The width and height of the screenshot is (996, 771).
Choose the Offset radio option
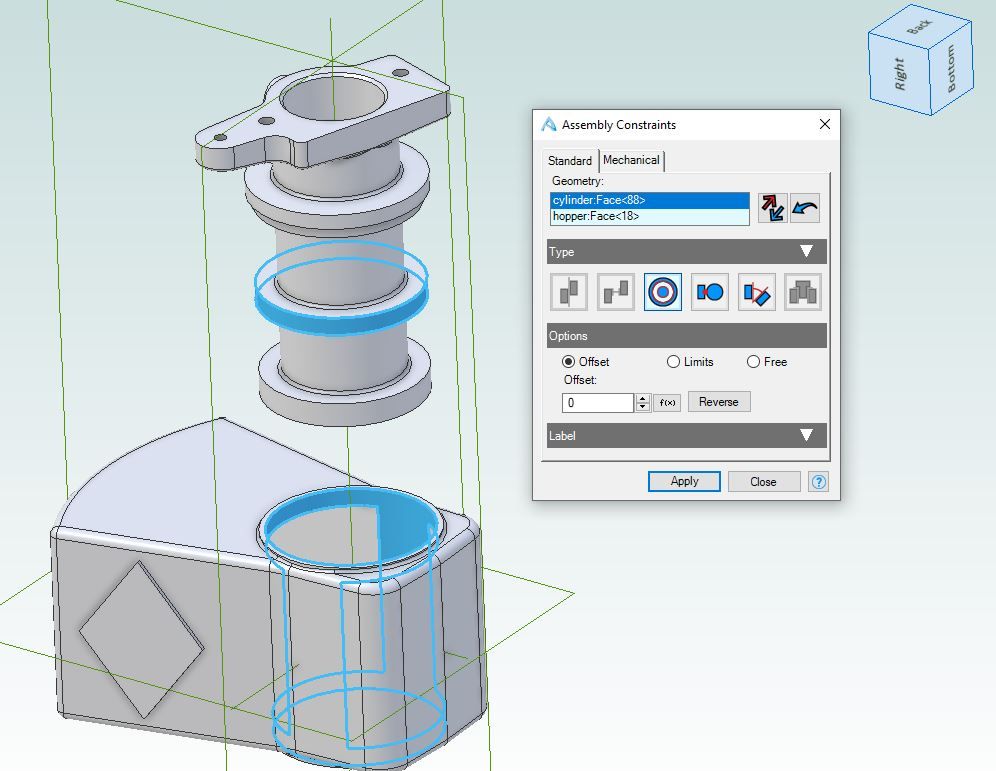tap(569, 361)
